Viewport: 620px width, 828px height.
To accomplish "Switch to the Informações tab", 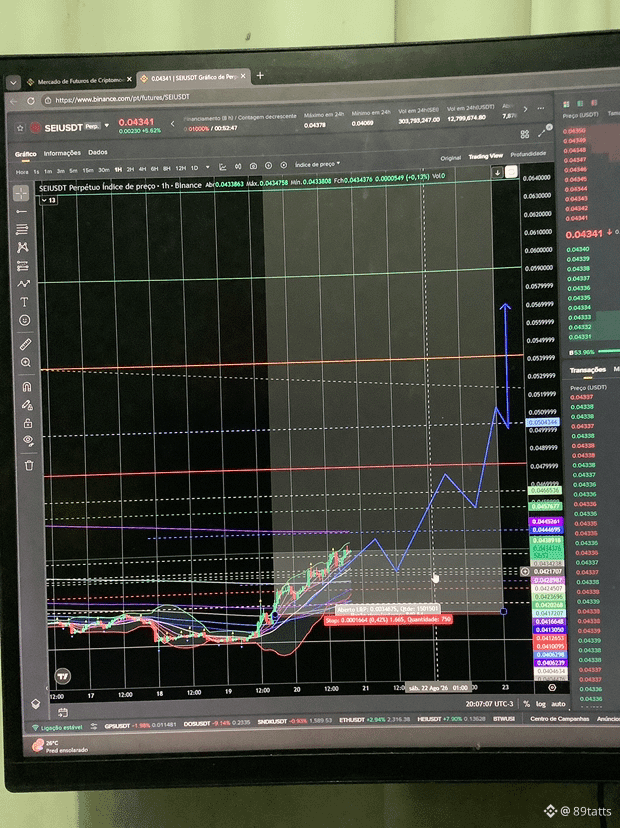I will point(62,153).
